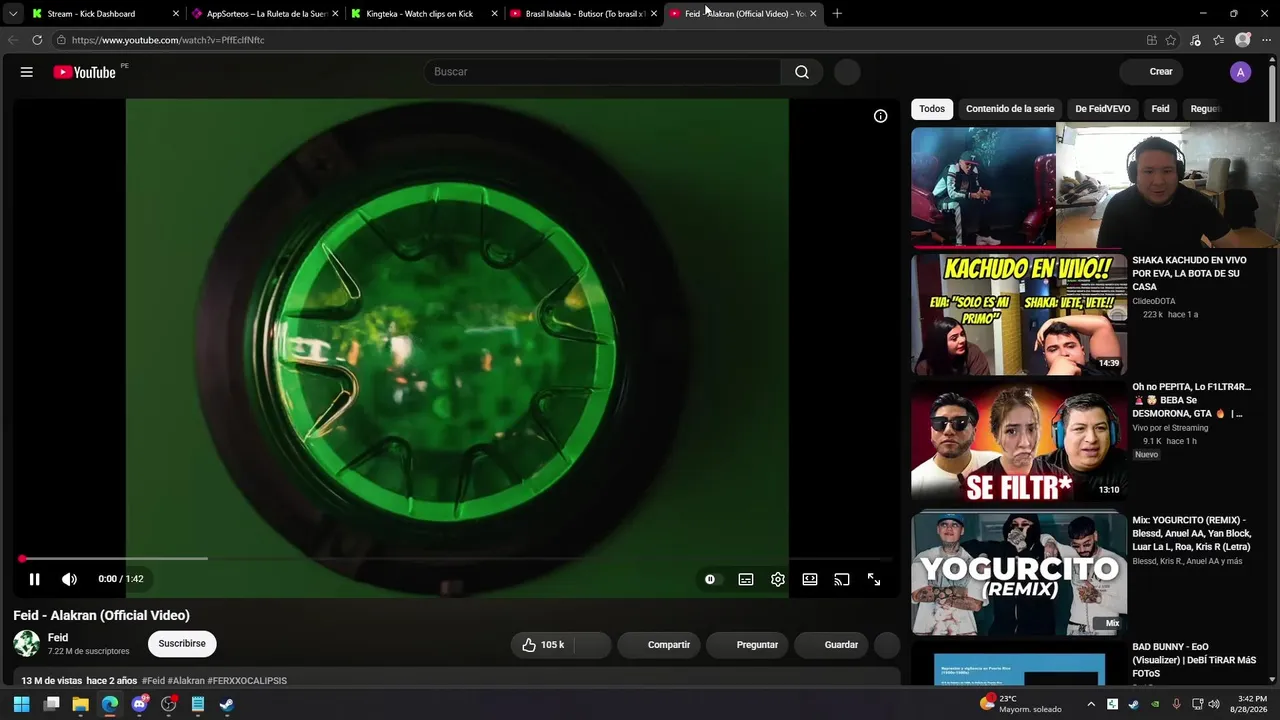
Task: Click the browser address bar
Action: [x=600, y=40]
